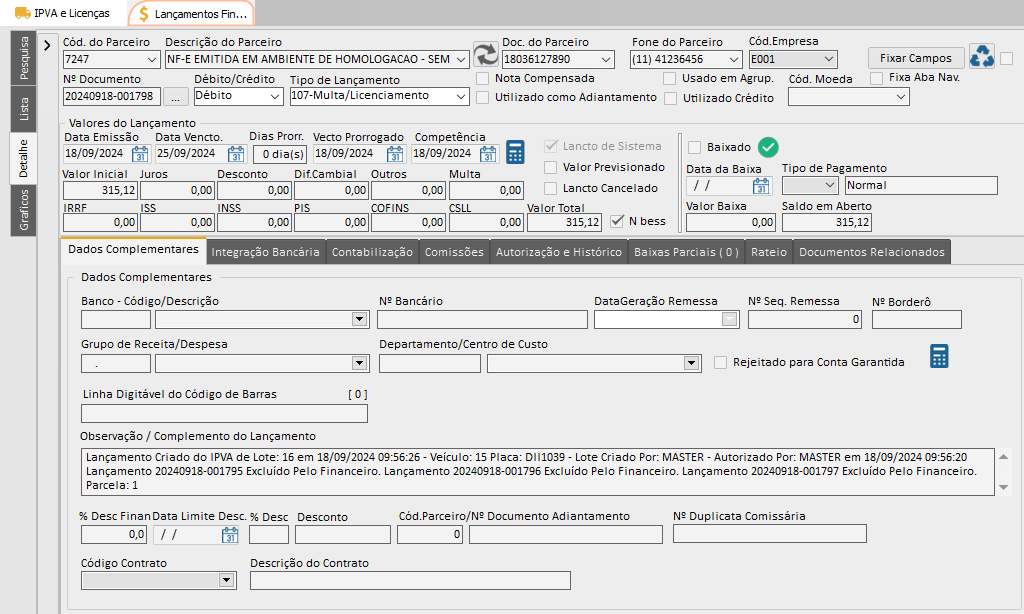Toggle Usado em Agrup. checkbox
This screenshot has width=1024, height=614.
[669, 78]
